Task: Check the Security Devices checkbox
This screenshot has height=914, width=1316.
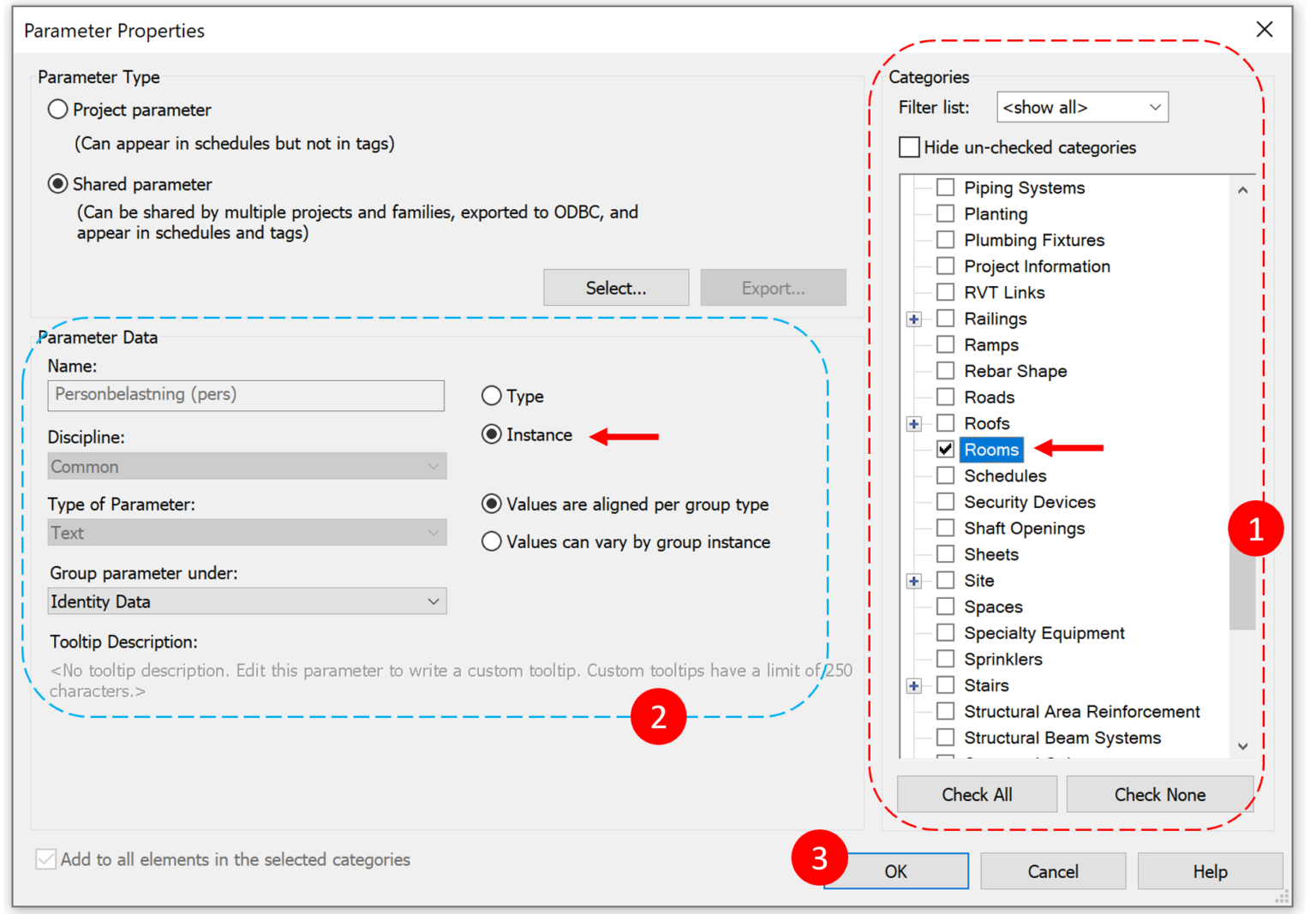Action: 945,501
